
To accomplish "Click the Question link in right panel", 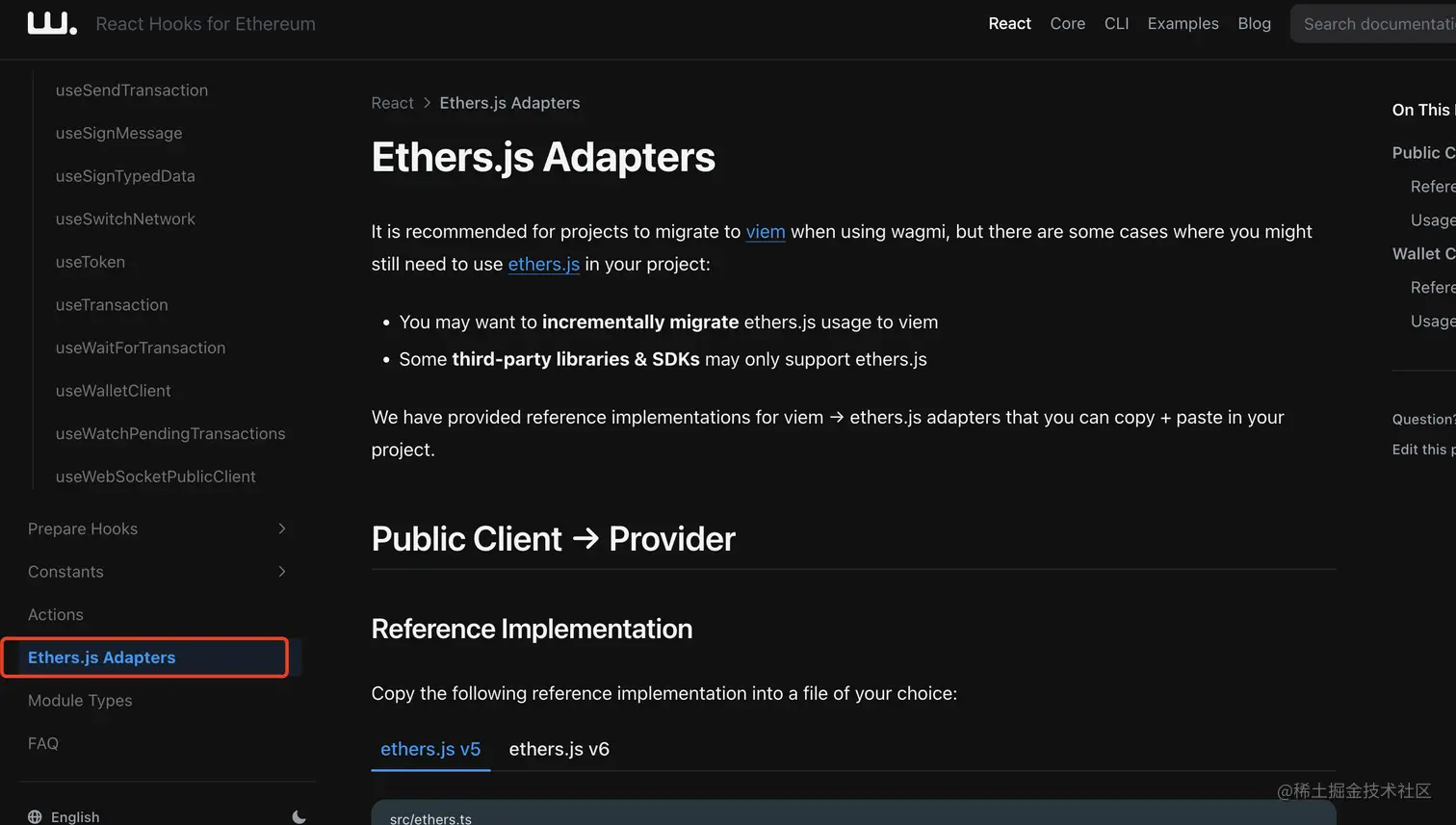I will click(x=1423, y=419).
